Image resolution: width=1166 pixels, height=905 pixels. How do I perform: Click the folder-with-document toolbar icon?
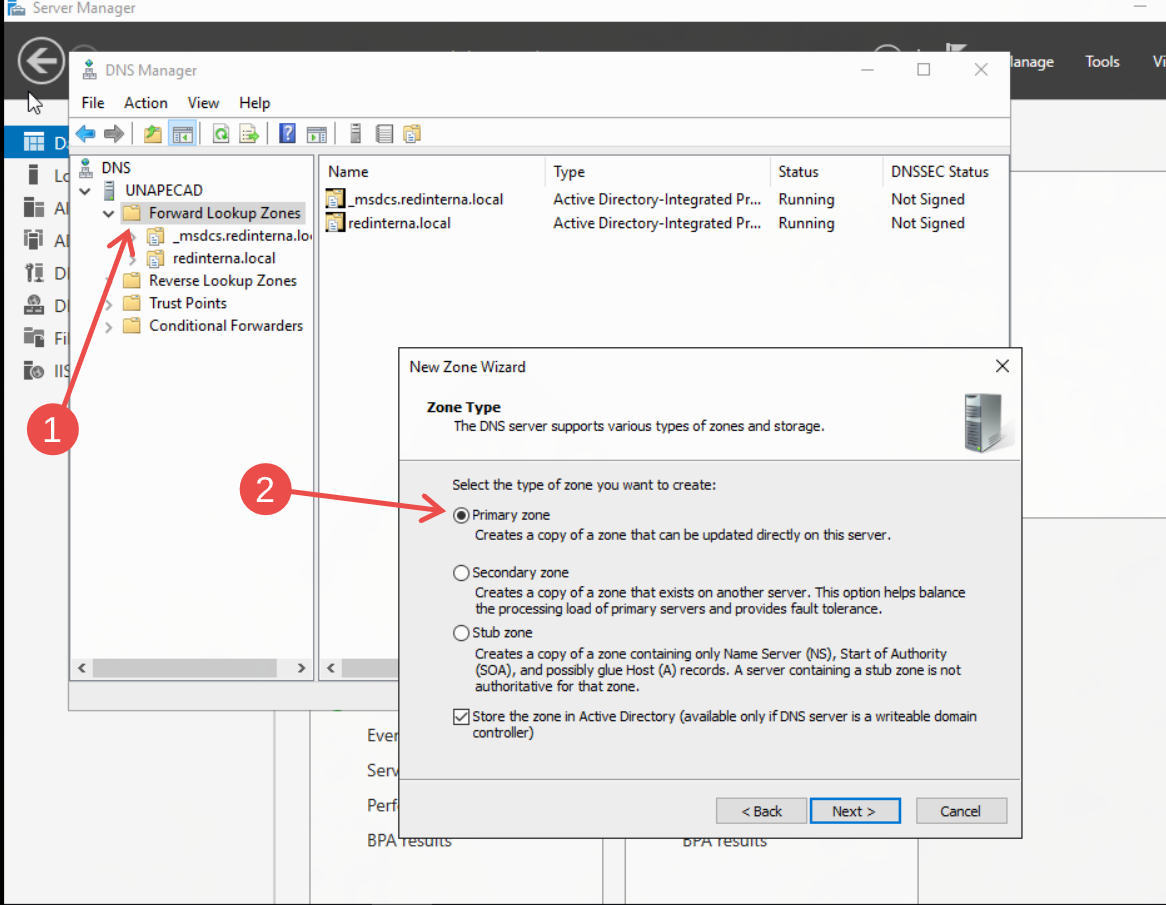pyautogui.click(x=412, y=134)
